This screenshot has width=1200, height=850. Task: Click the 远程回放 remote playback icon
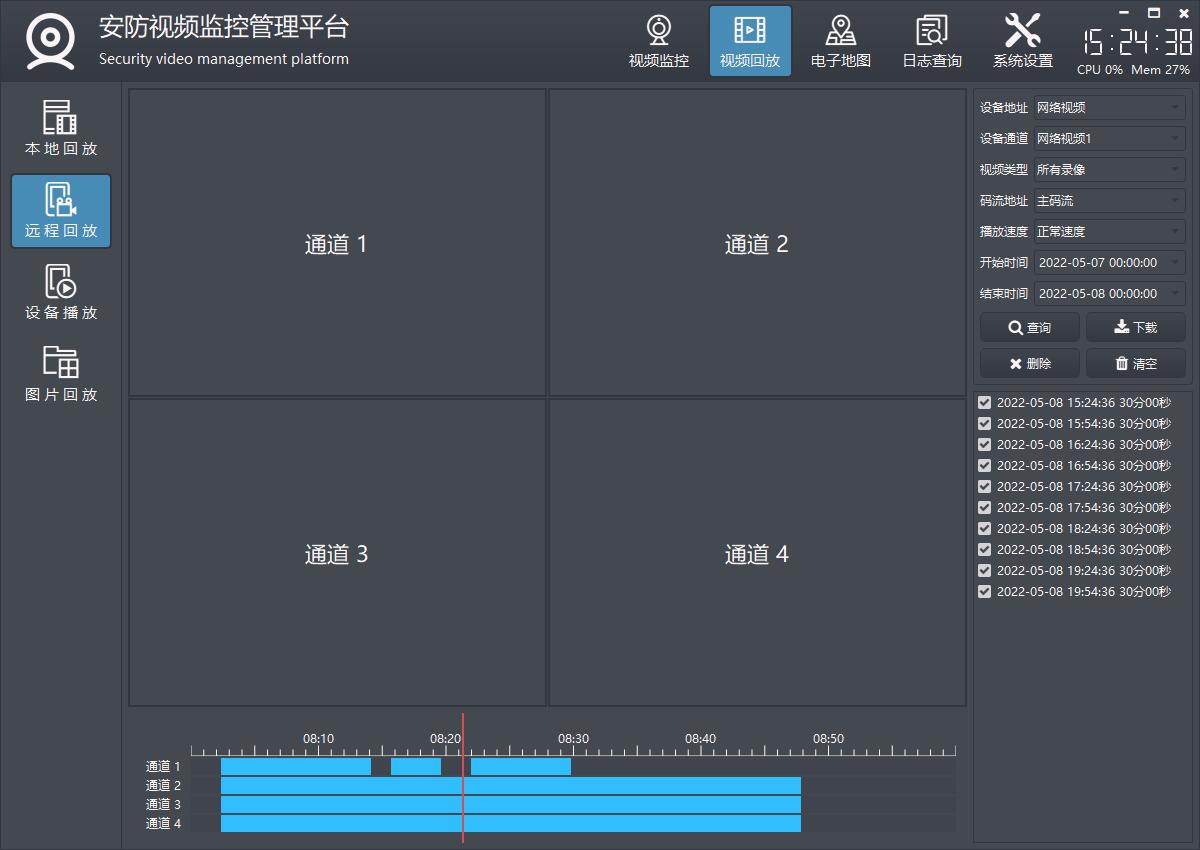click(x=61, y=211)
